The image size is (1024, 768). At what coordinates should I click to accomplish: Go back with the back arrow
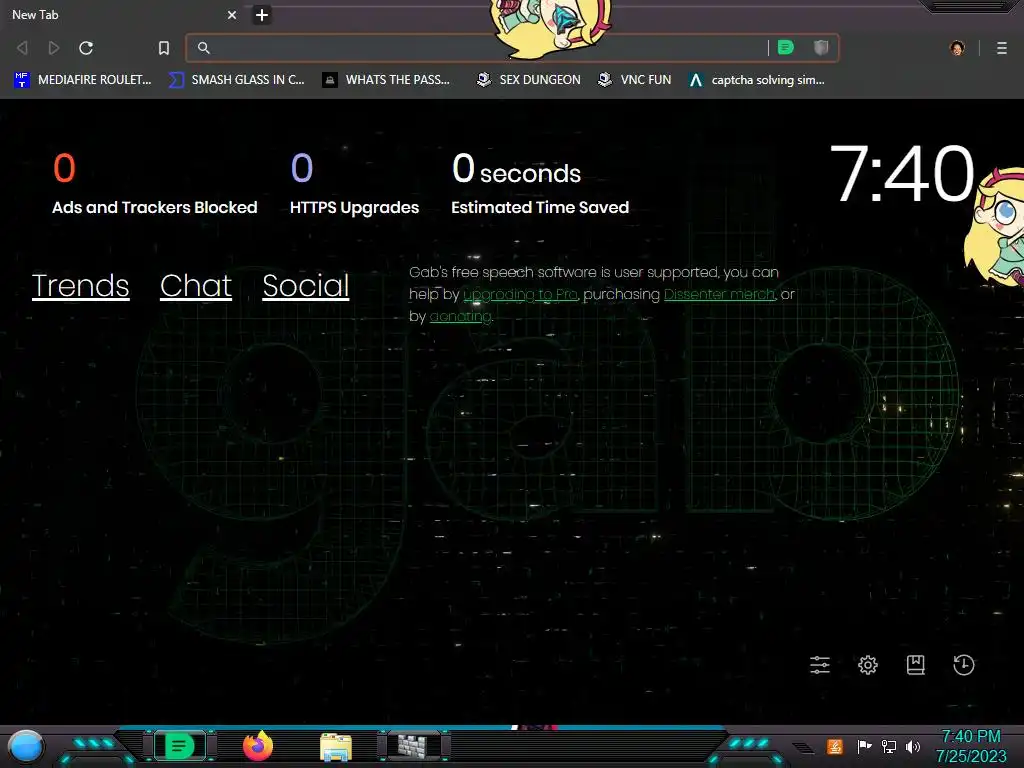click(22, 48)
